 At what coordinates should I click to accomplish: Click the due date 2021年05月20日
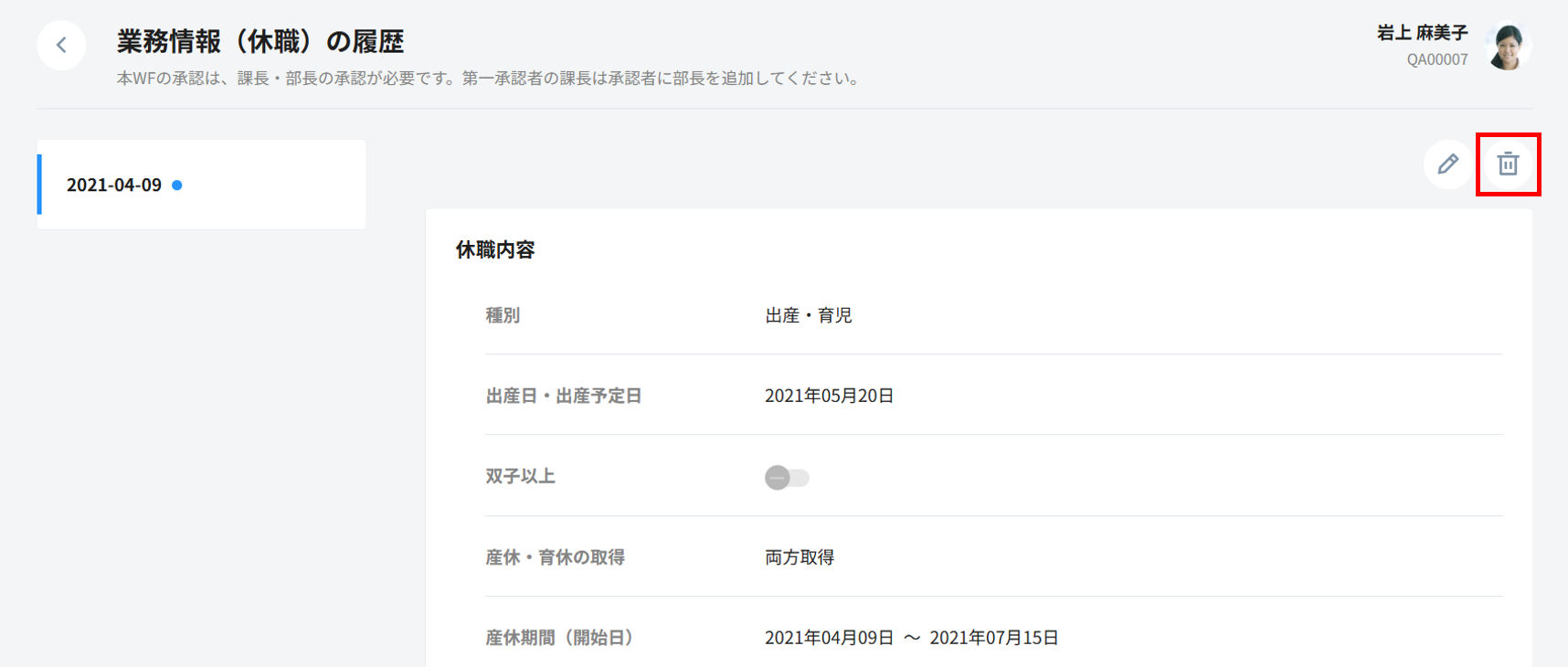[829, 396]
